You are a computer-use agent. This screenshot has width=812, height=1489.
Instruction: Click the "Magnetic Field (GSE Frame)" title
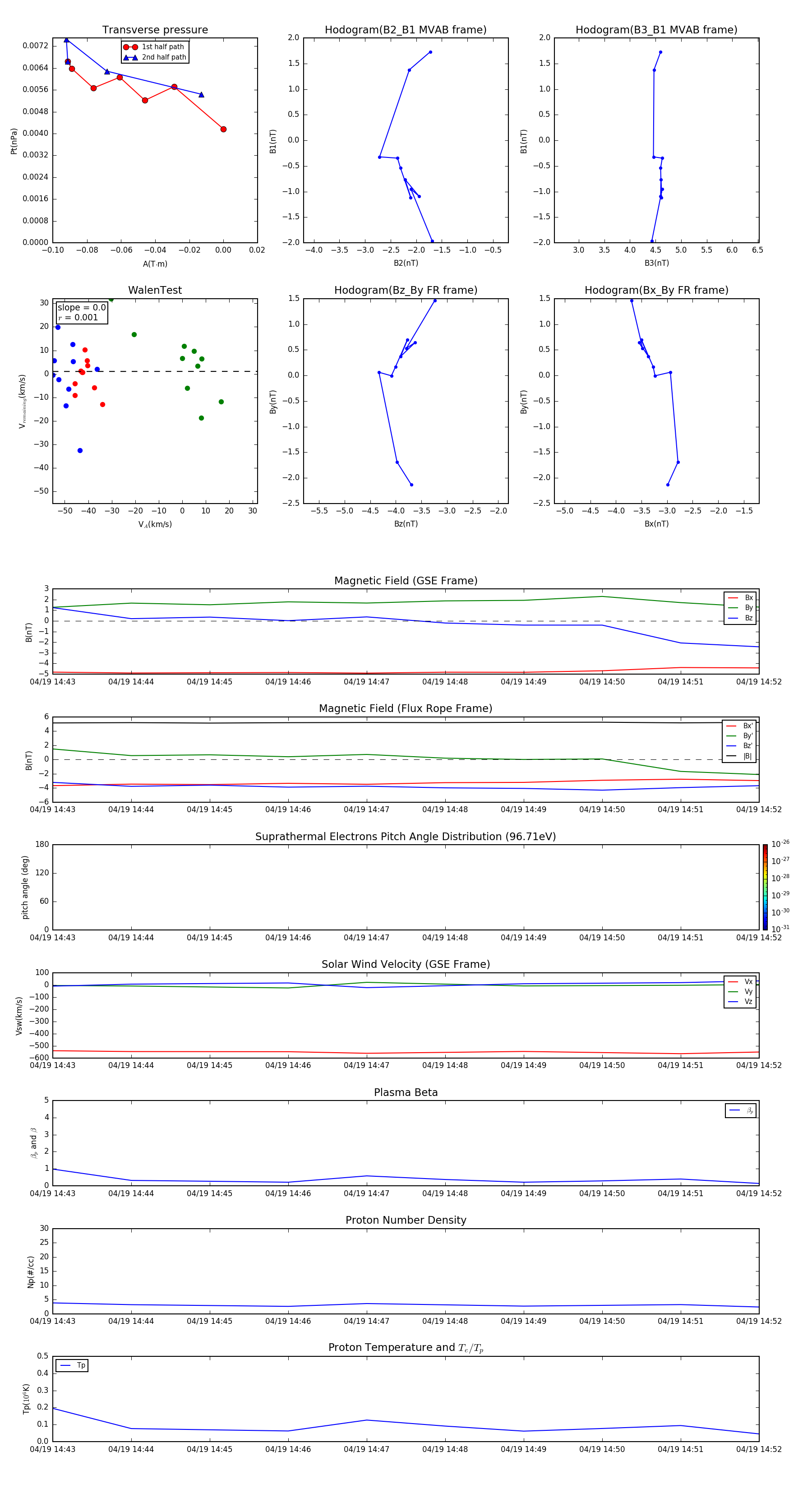[x=406, y=581]
